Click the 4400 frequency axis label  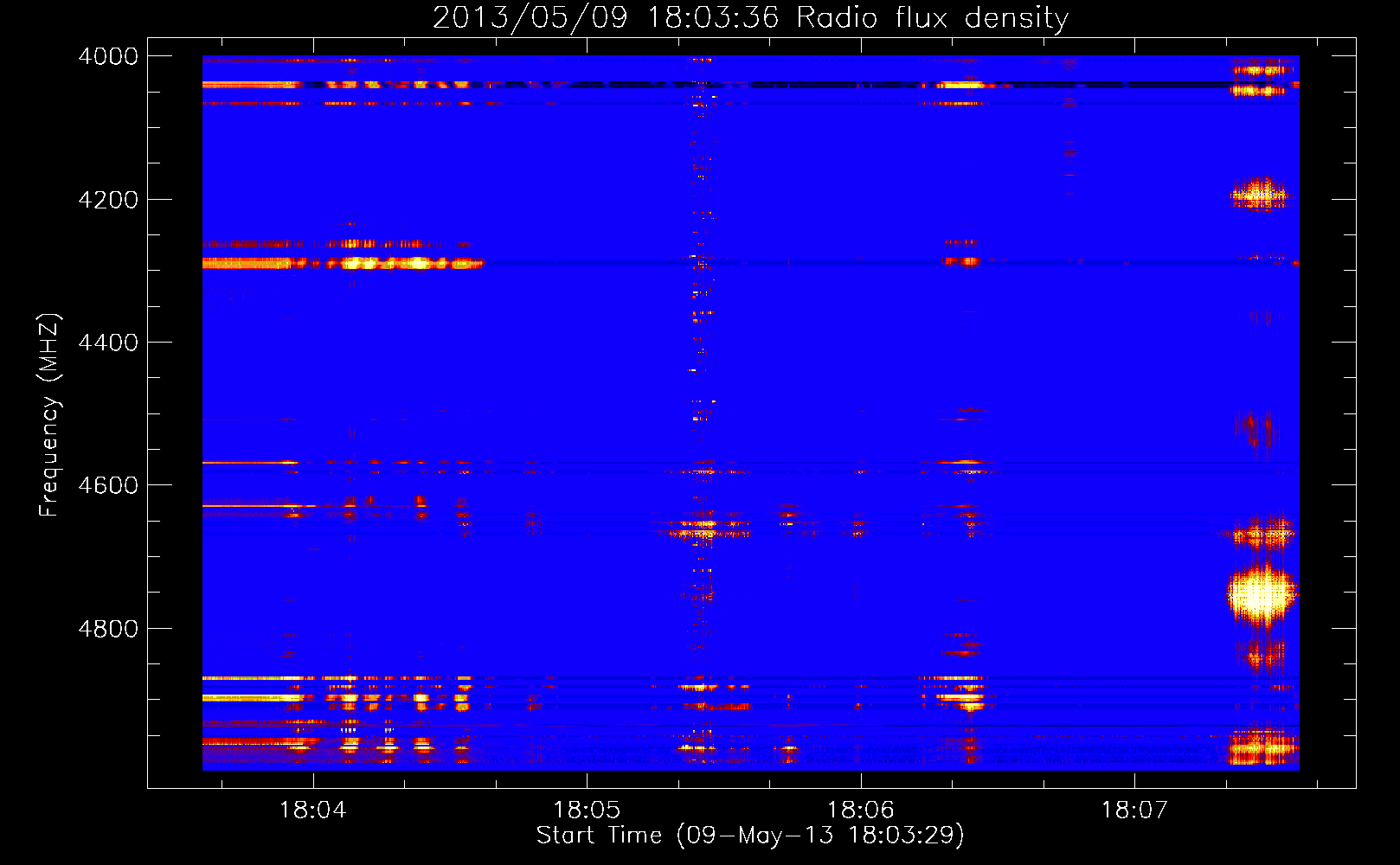coord(108,343)
